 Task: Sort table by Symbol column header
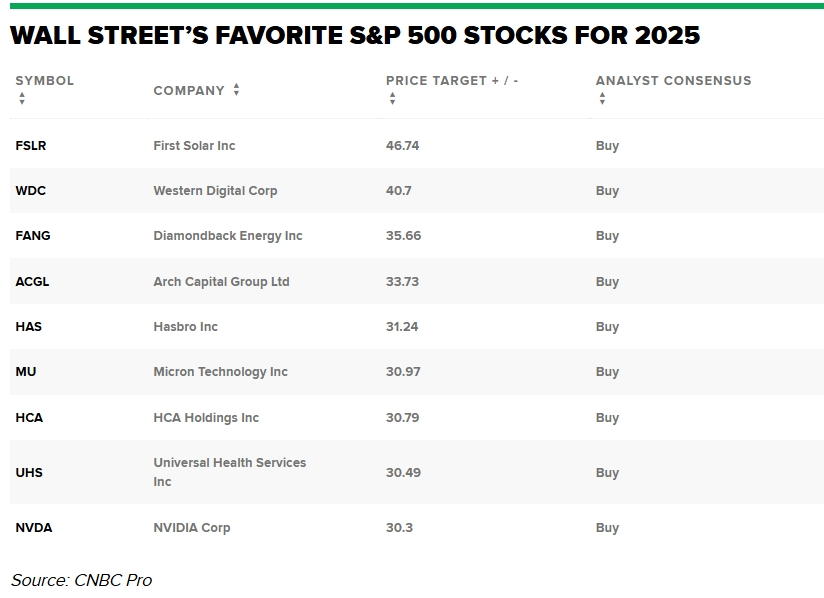tap(45, 81)
